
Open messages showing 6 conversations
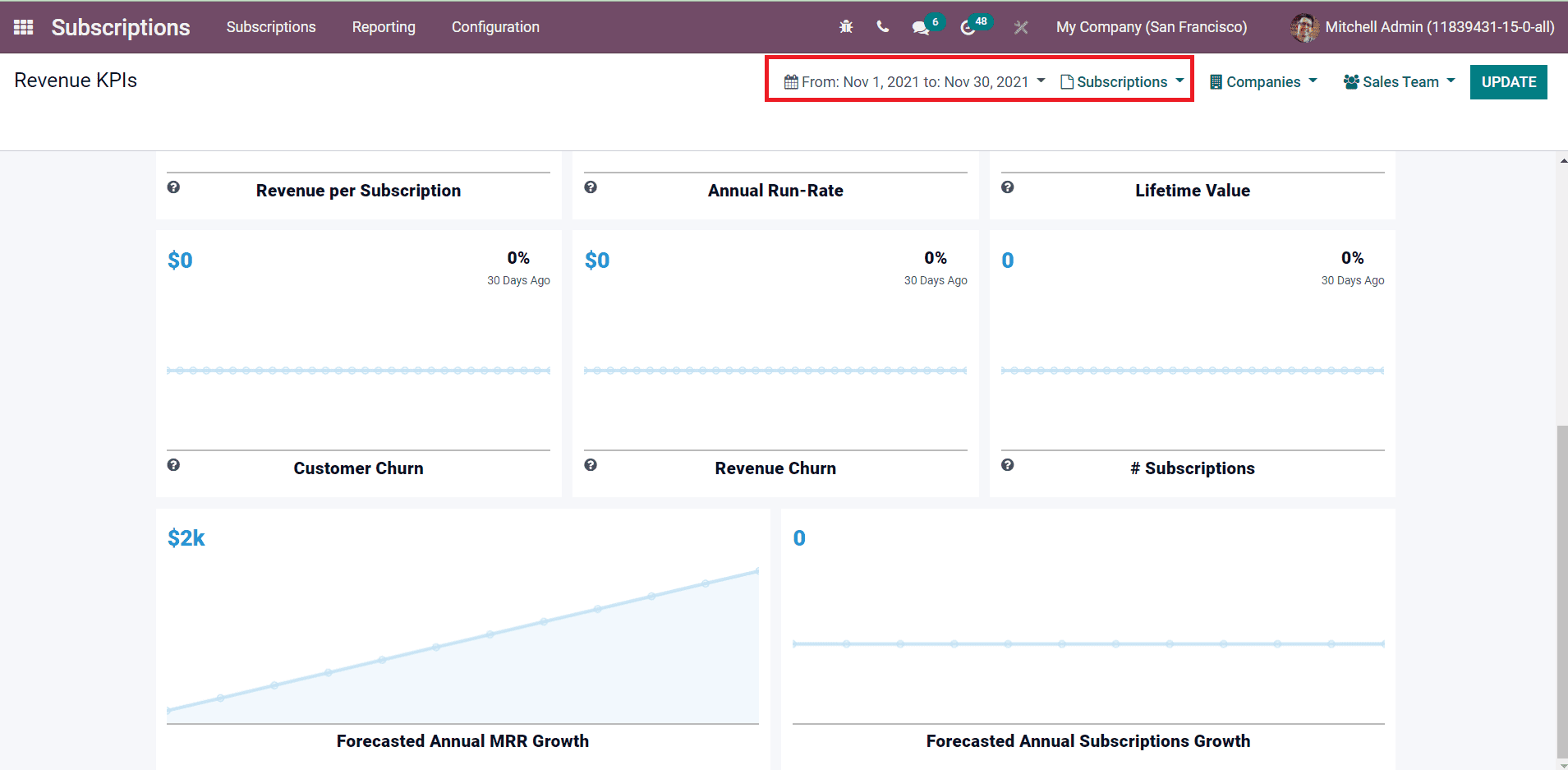click(x=920, y=26)
